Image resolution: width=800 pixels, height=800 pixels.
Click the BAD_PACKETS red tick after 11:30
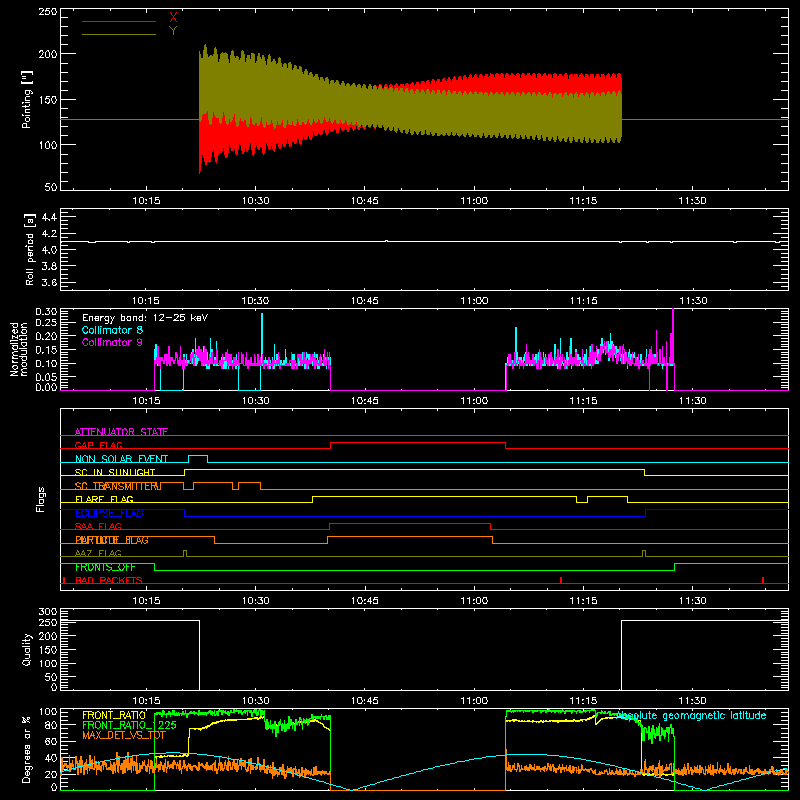(763, 580)
